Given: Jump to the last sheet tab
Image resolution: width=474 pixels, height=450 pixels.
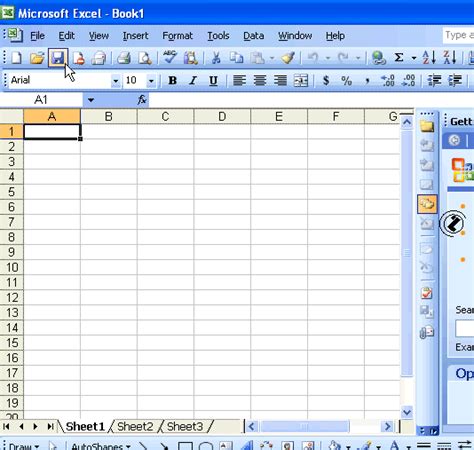Looking at the screenshot, I should pyautogui.click(x=50, y=426).
